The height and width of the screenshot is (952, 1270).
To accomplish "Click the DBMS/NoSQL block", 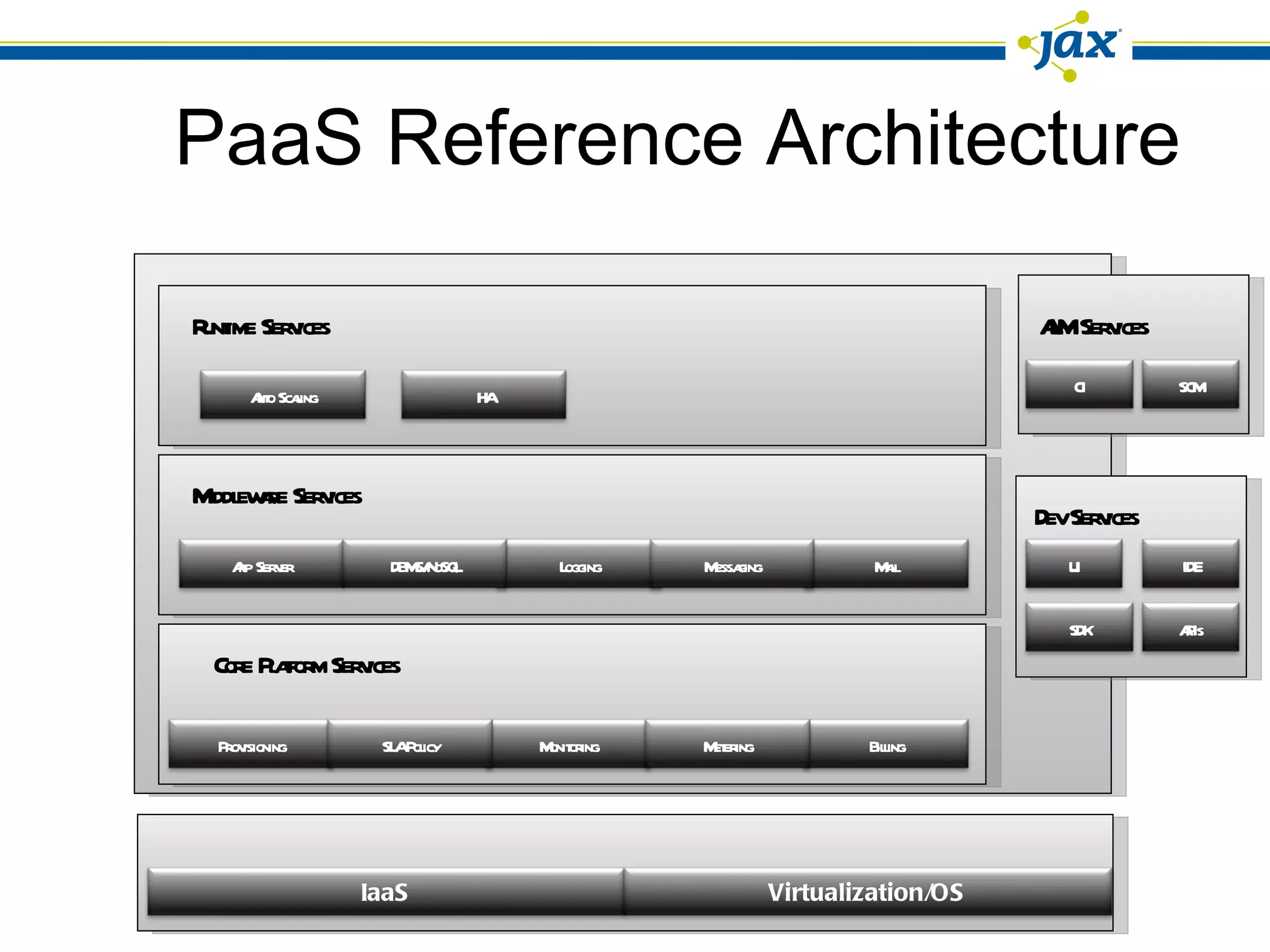I will point(425,564).
